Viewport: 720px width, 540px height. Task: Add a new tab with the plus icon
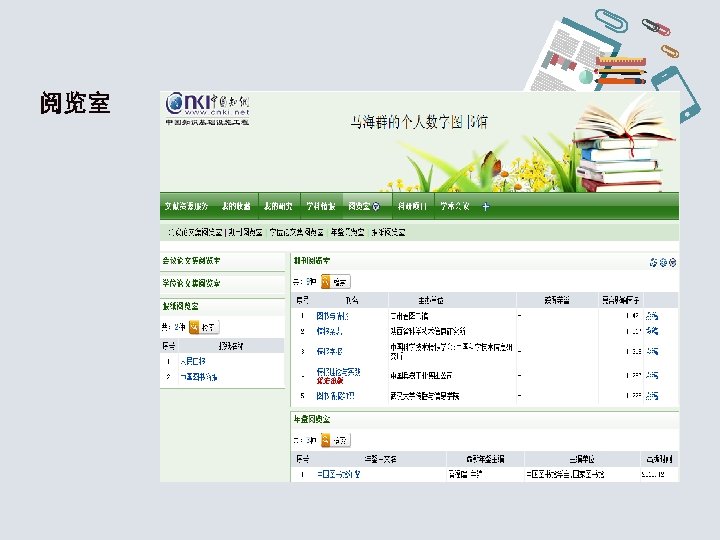coord(486,207)
